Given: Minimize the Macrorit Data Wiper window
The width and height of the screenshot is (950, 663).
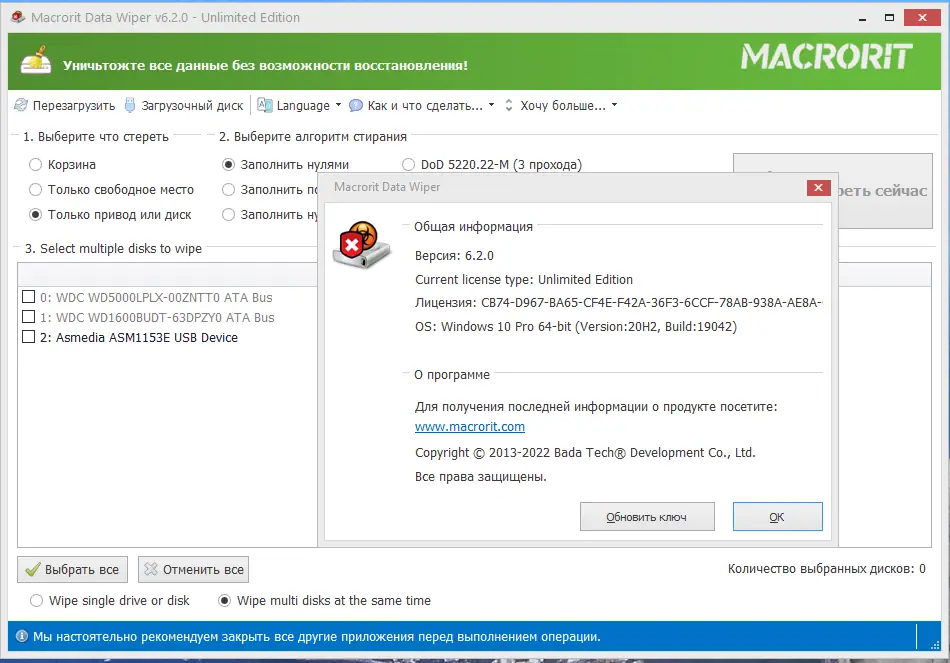Looking at the screenshot, I should click(x=862, y=18).
